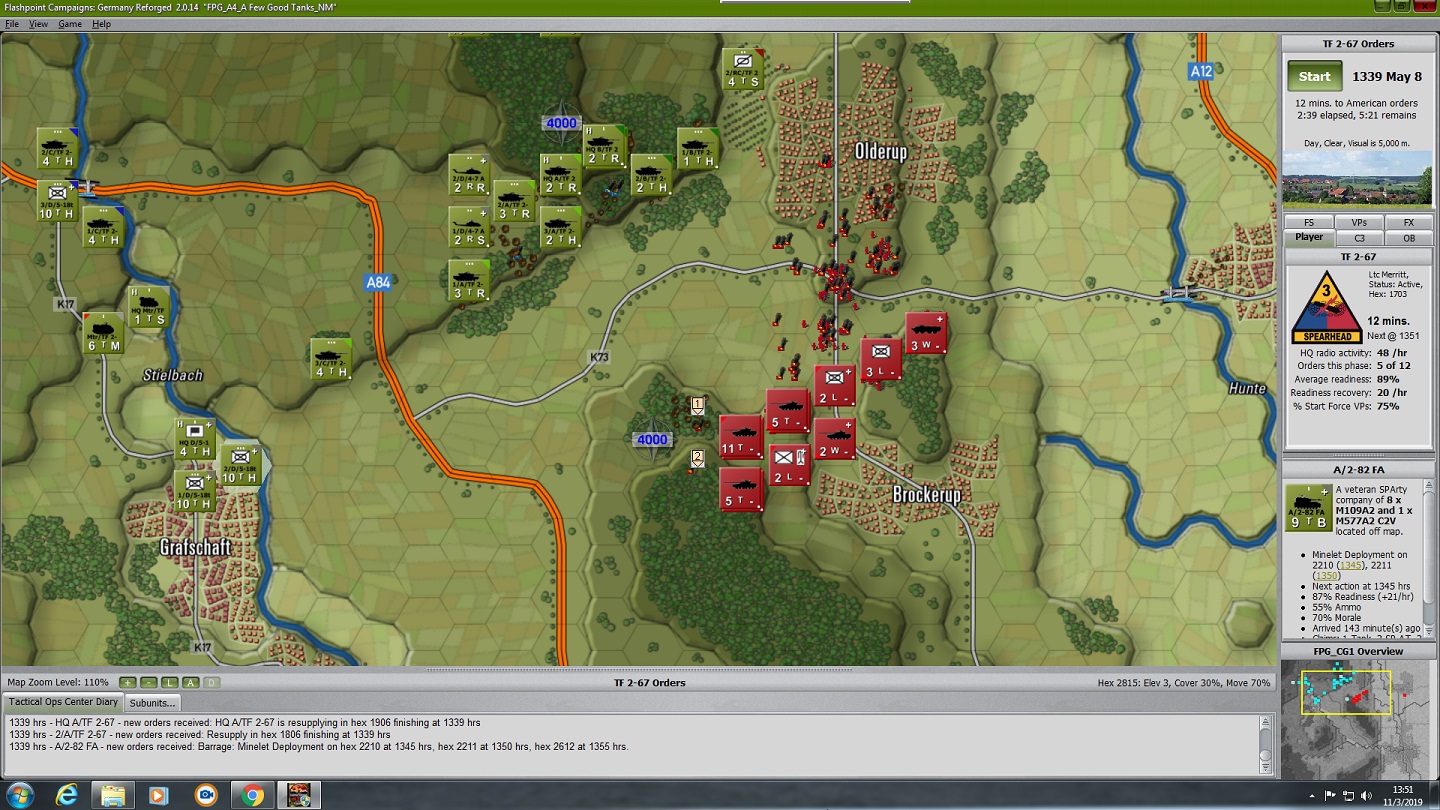Image resolution: width=1440 pixels, height=810 pixels.
Task: Click the landscape weather image
Action: tap(1357, 178)
